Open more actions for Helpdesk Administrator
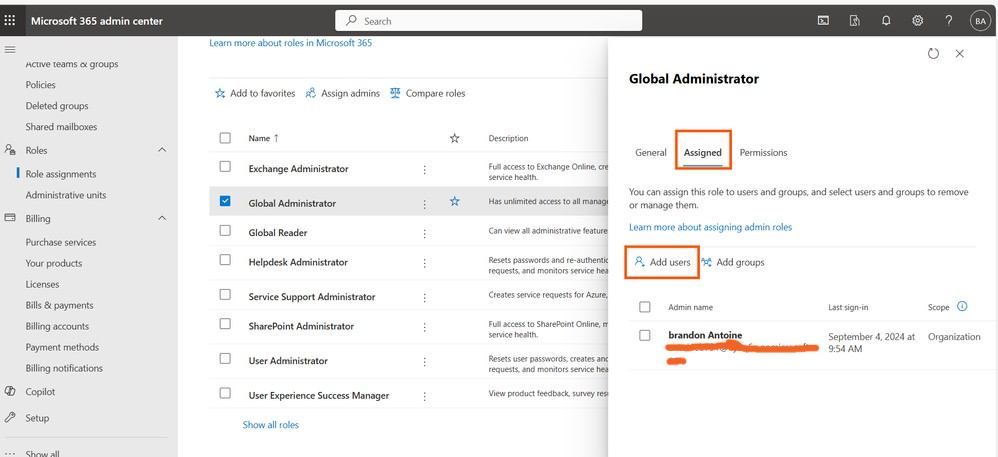 425,263
